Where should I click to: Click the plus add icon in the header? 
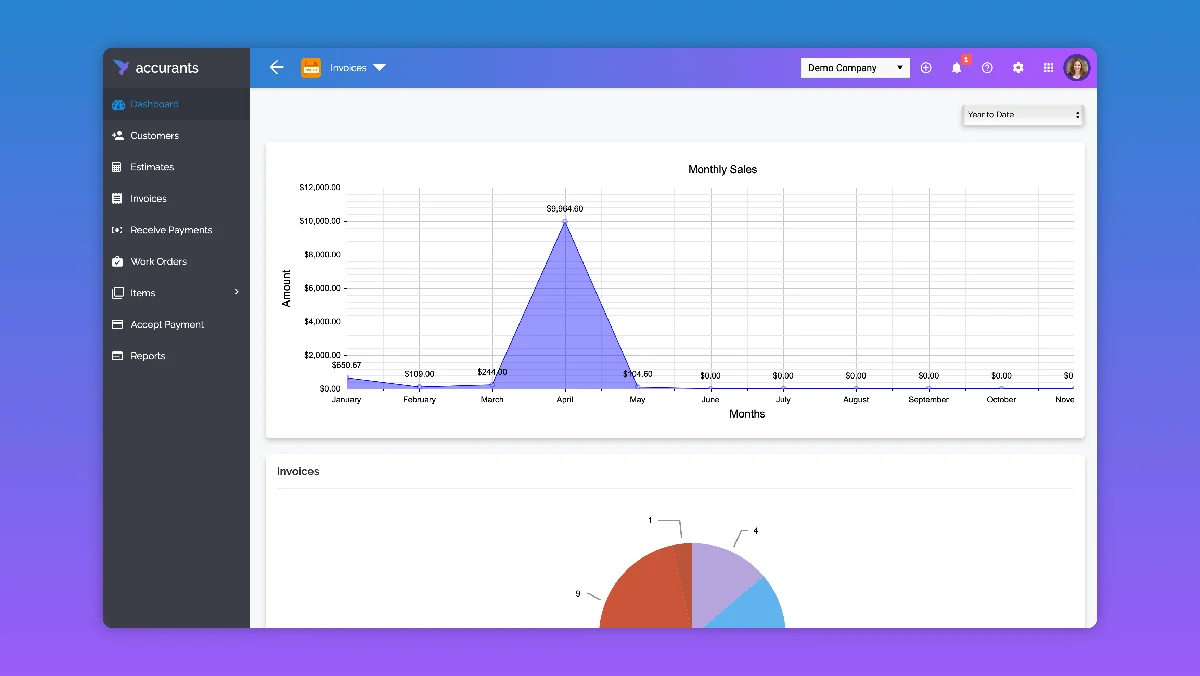tap(926, 68)
